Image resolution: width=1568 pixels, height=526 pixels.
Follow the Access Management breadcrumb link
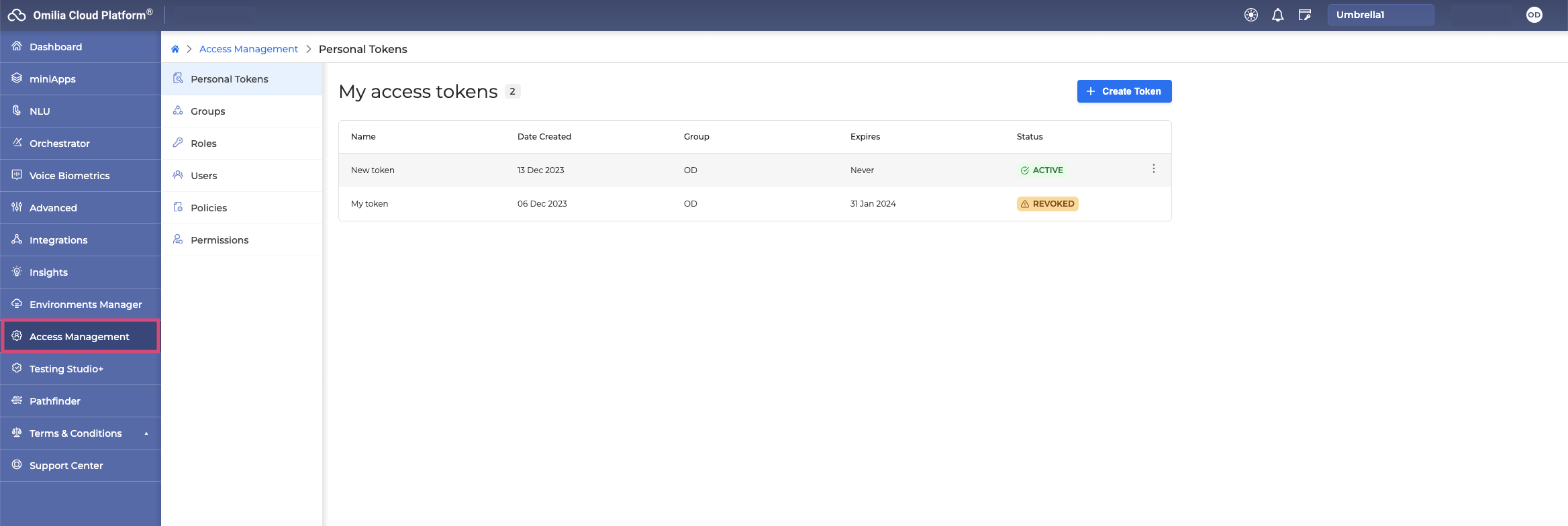click(248, 49)
